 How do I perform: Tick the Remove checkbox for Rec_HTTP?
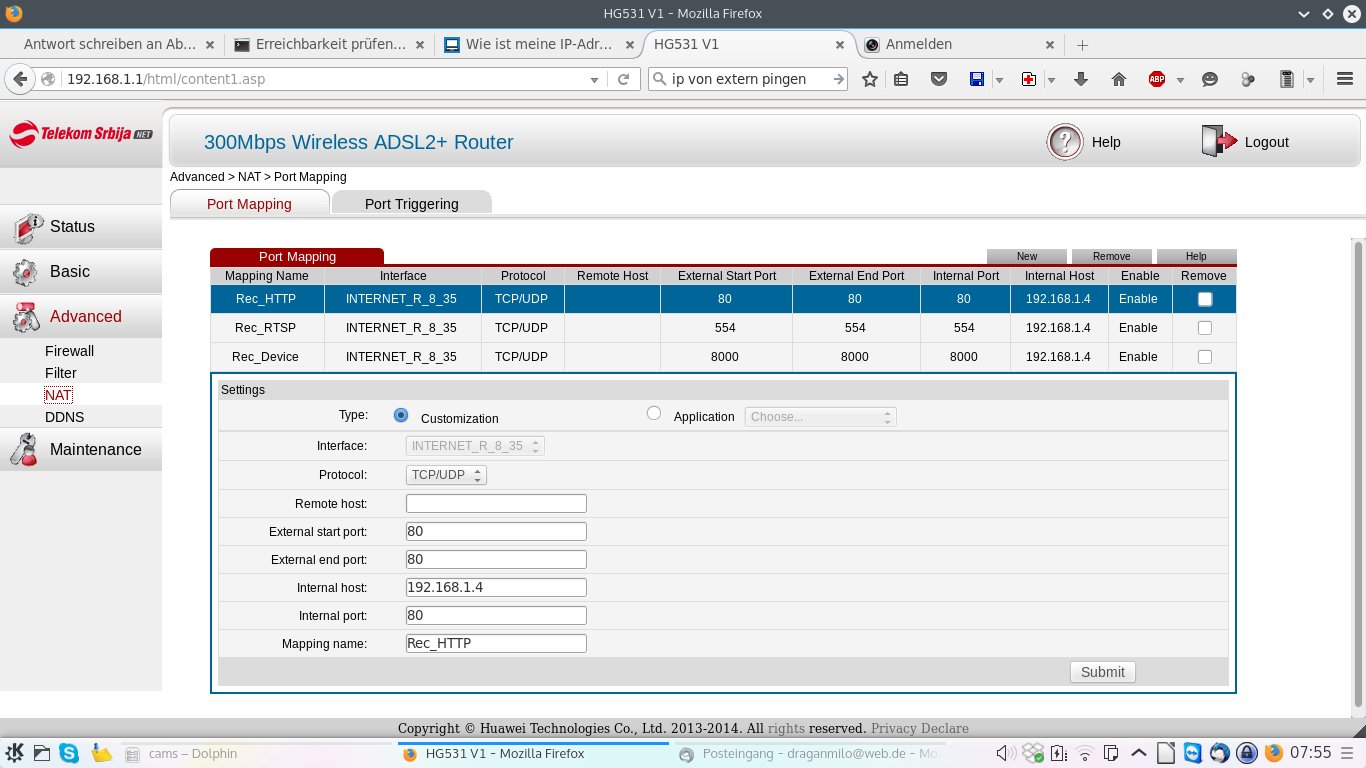1204,299
